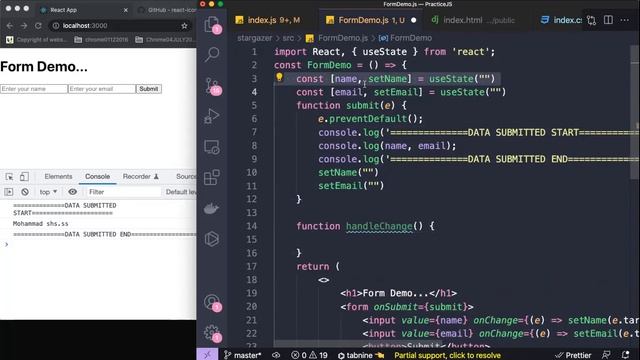Switch to the index.js editor tab

pos(268,20)
